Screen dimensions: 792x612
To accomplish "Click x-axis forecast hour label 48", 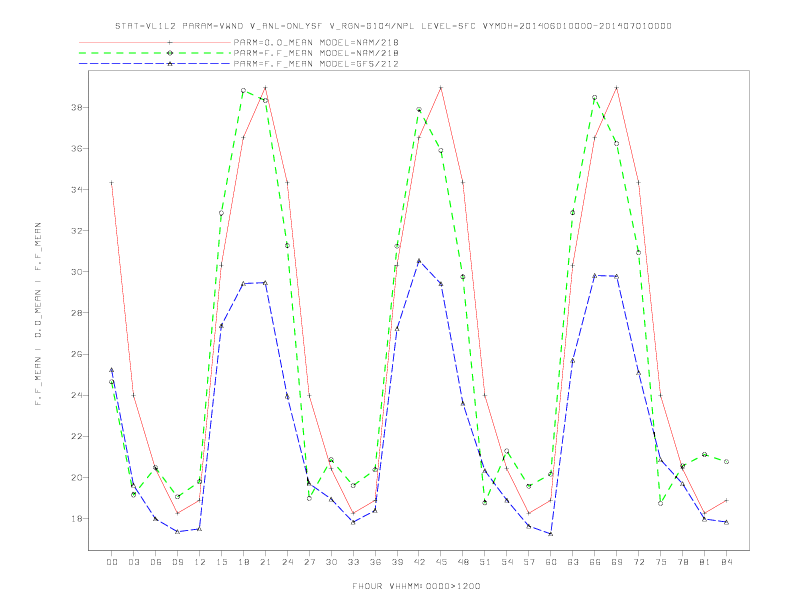I will tap(463, 562).
